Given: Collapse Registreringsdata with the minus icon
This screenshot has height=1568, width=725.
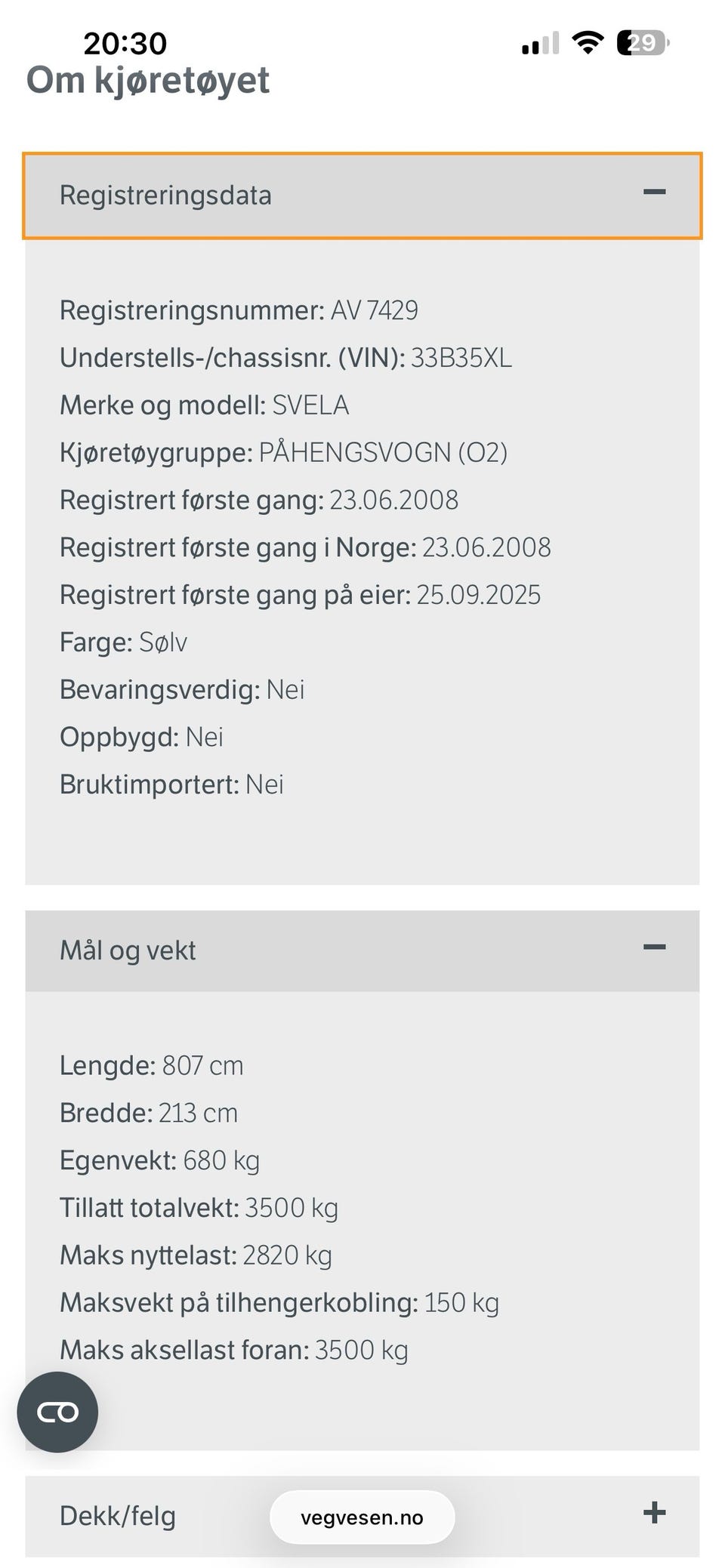Looking at the screenshot, I should 654,192.
